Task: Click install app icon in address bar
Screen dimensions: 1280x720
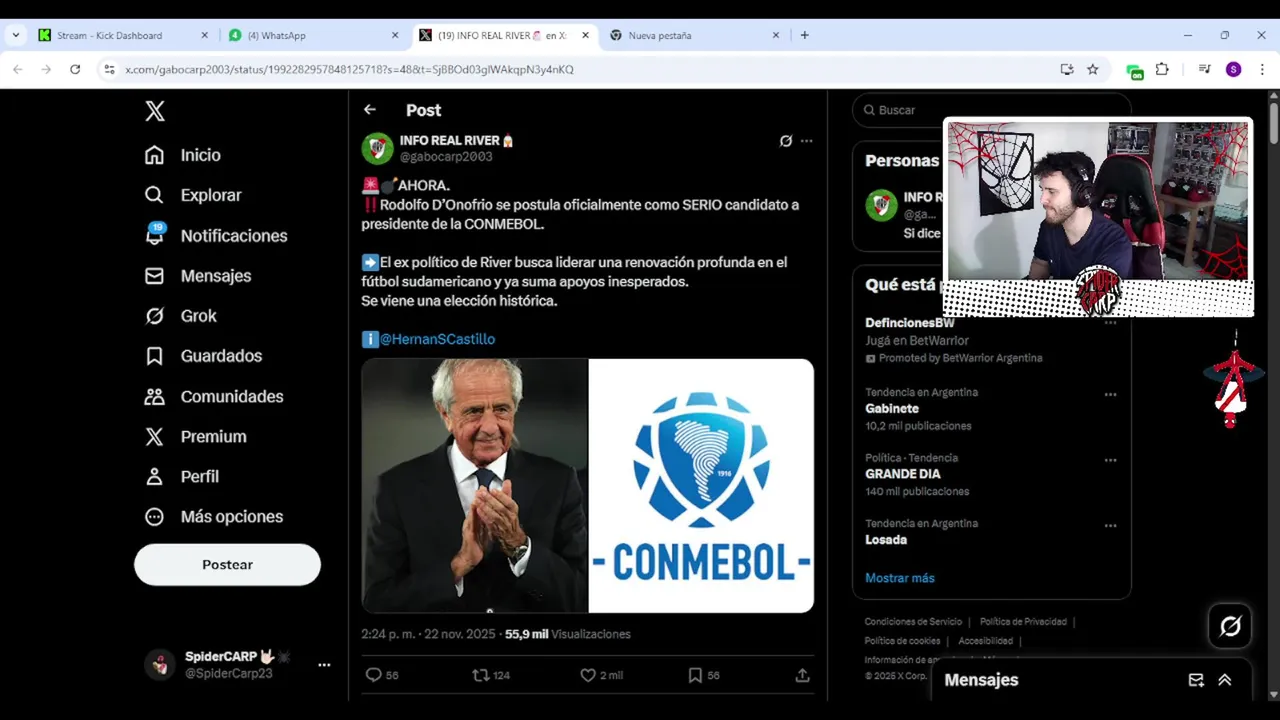Action: tap(1067, 69)
